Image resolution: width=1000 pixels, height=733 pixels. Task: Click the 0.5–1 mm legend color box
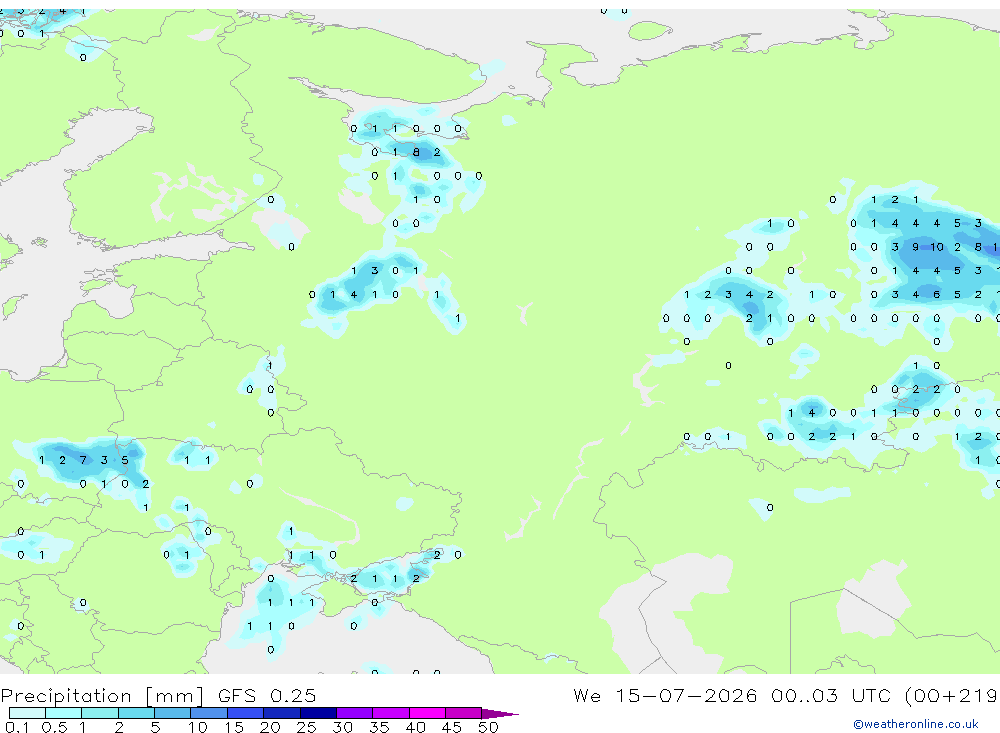(63, 713)
